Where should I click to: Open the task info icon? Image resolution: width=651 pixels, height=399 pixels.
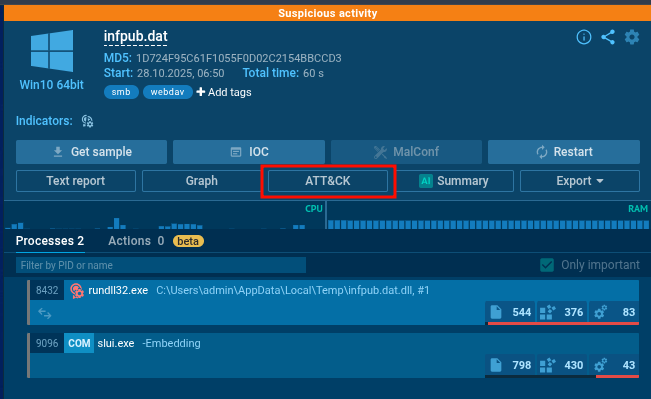584,37
